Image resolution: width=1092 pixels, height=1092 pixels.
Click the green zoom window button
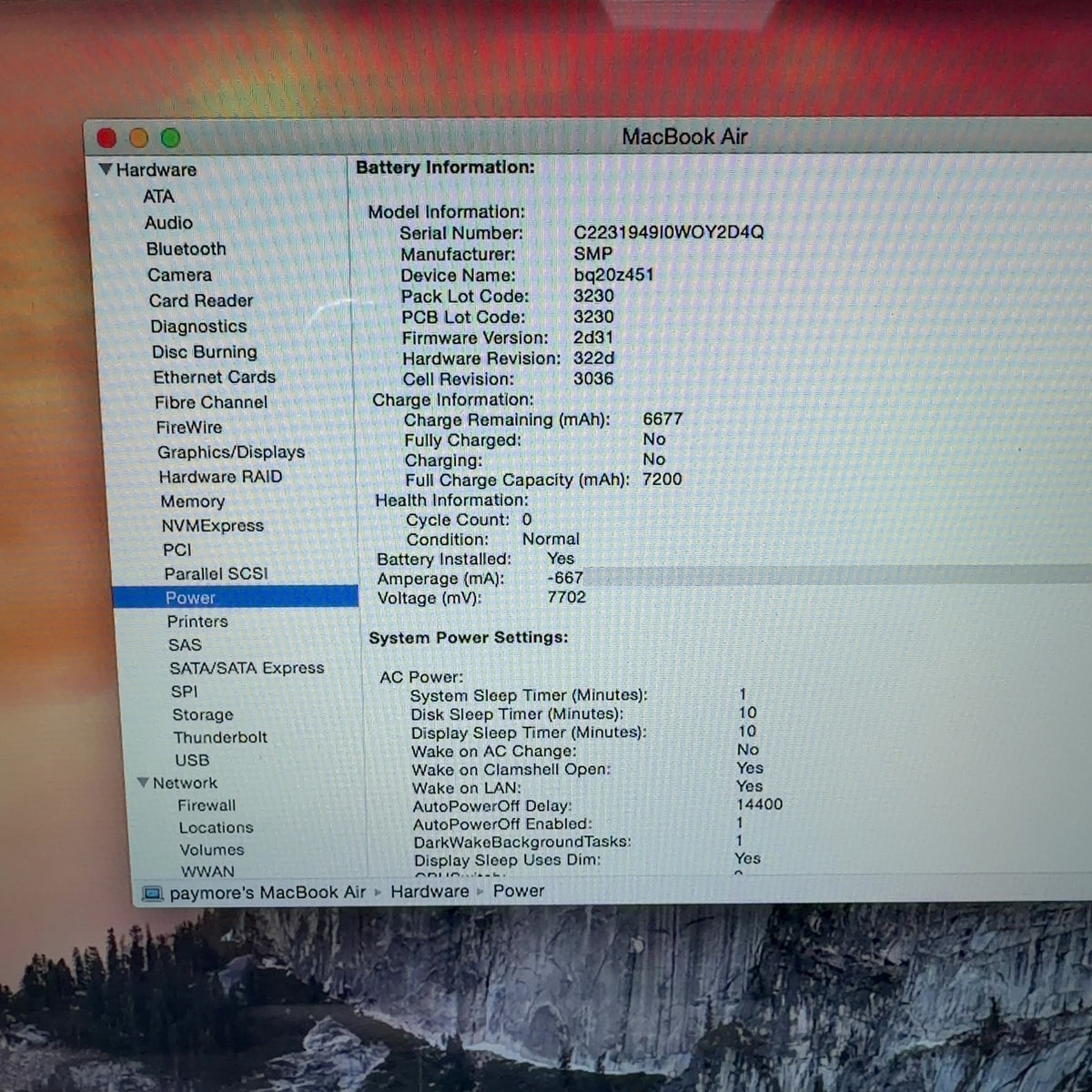pos(170,138)
